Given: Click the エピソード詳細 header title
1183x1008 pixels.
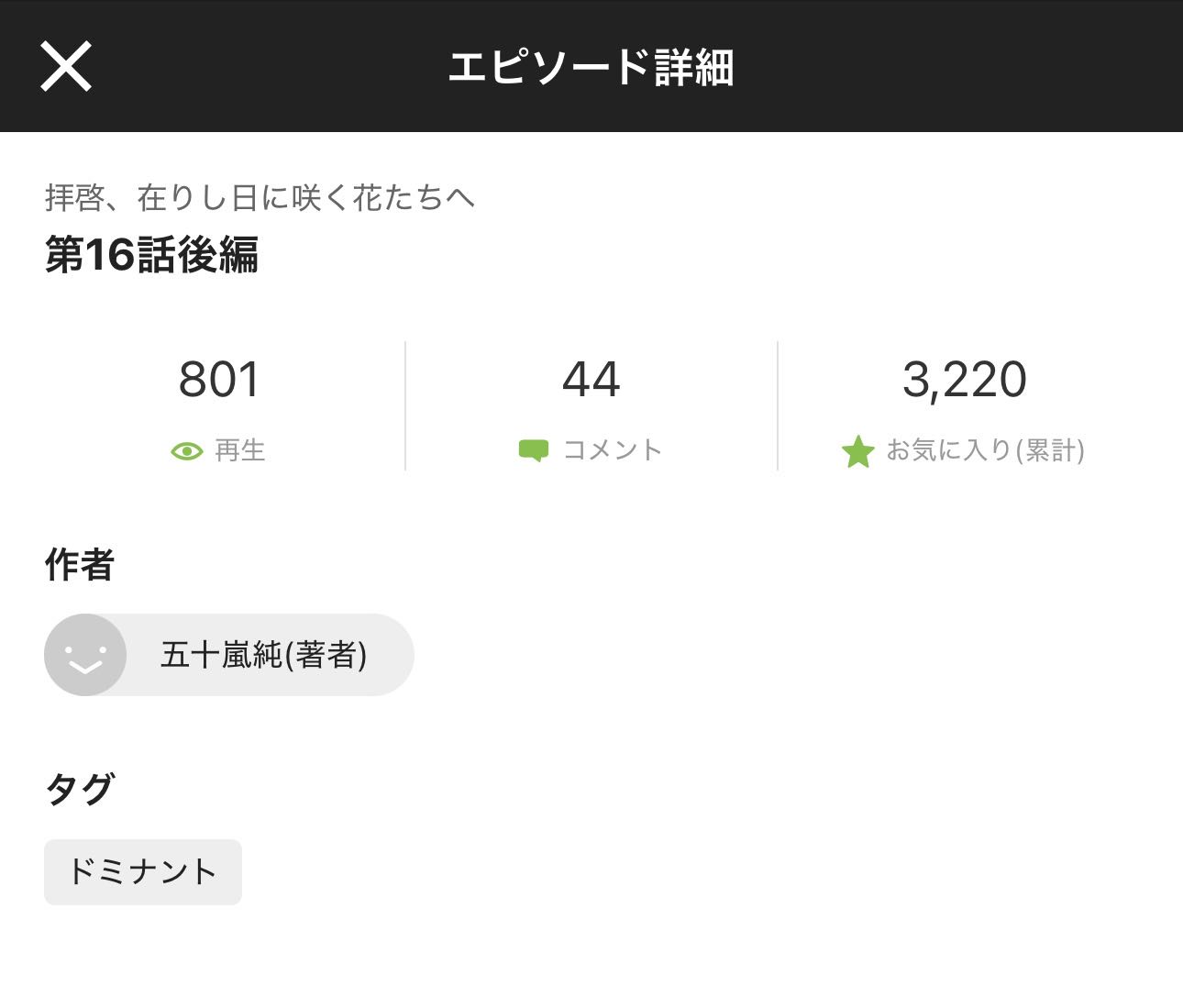Looking at the screenshot, I should pyautogui.click(x=591, y=67).
